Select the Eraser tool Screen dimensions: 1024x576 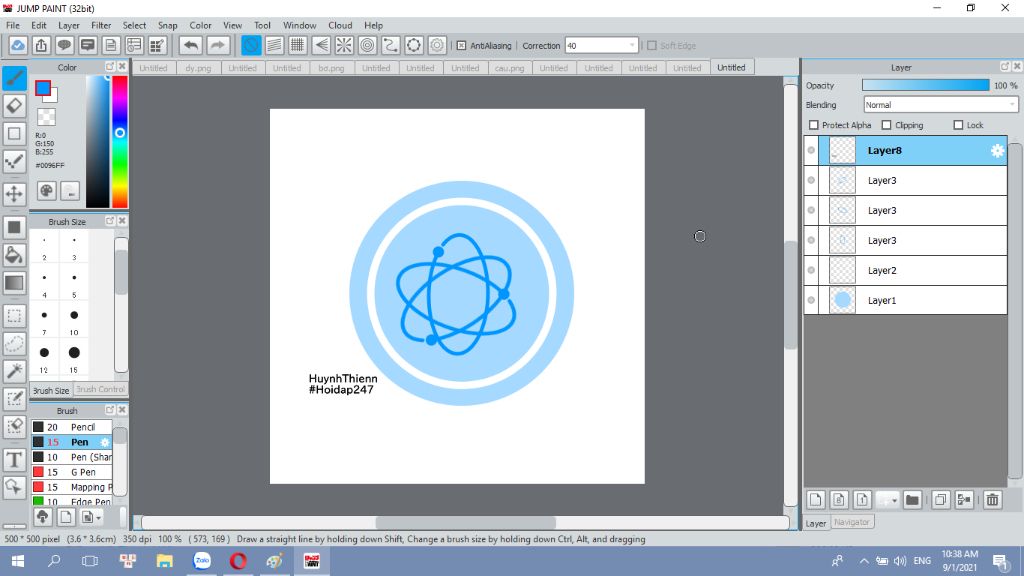click(14, 106)
